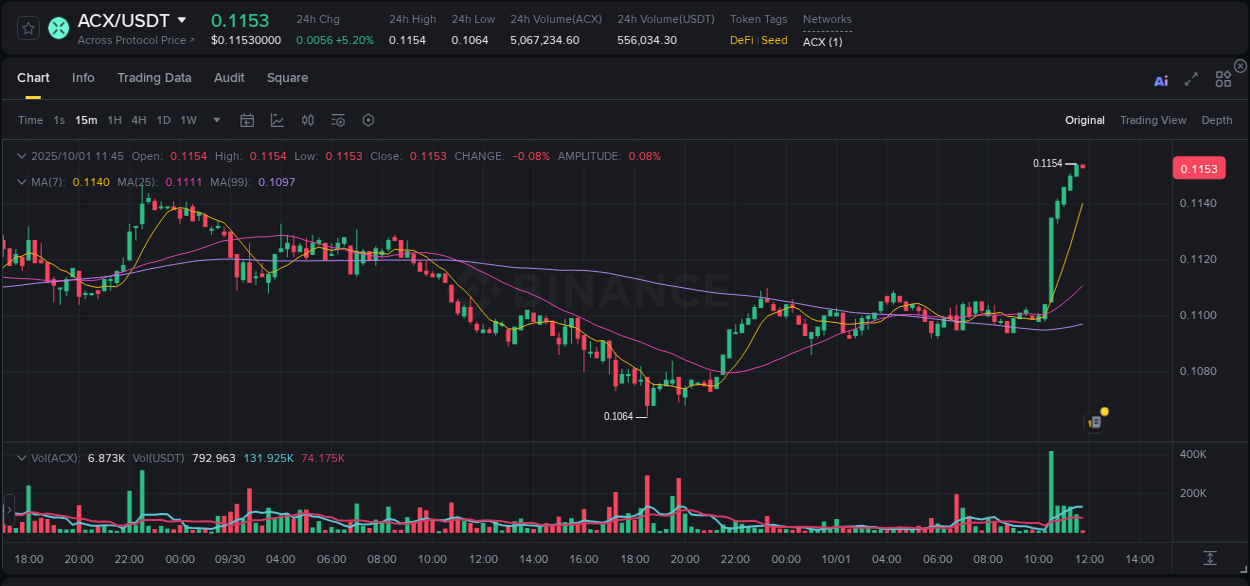Open chart settings via the hexagon icon
Screen dimensions: 1250x586
(x=368, y=120)
